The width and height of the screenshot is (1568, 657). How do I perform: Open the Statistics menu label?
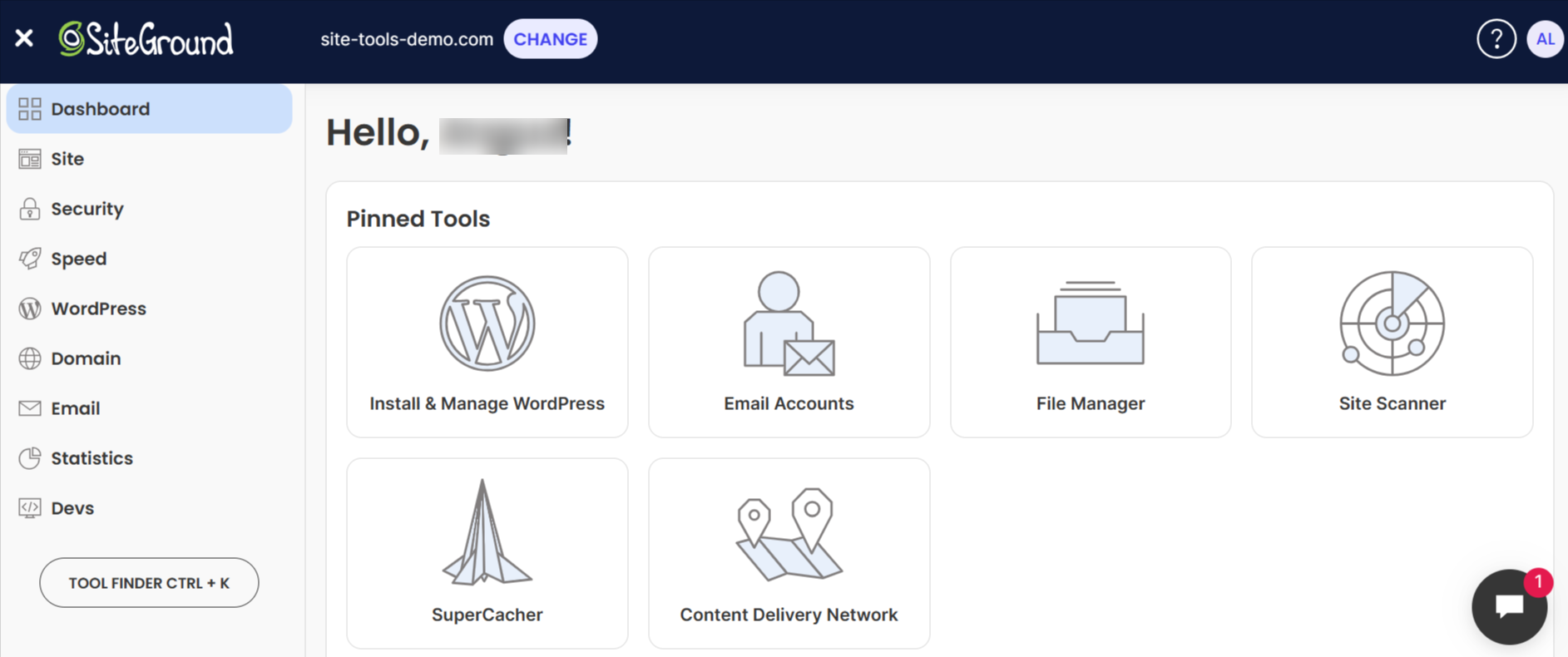92,458
